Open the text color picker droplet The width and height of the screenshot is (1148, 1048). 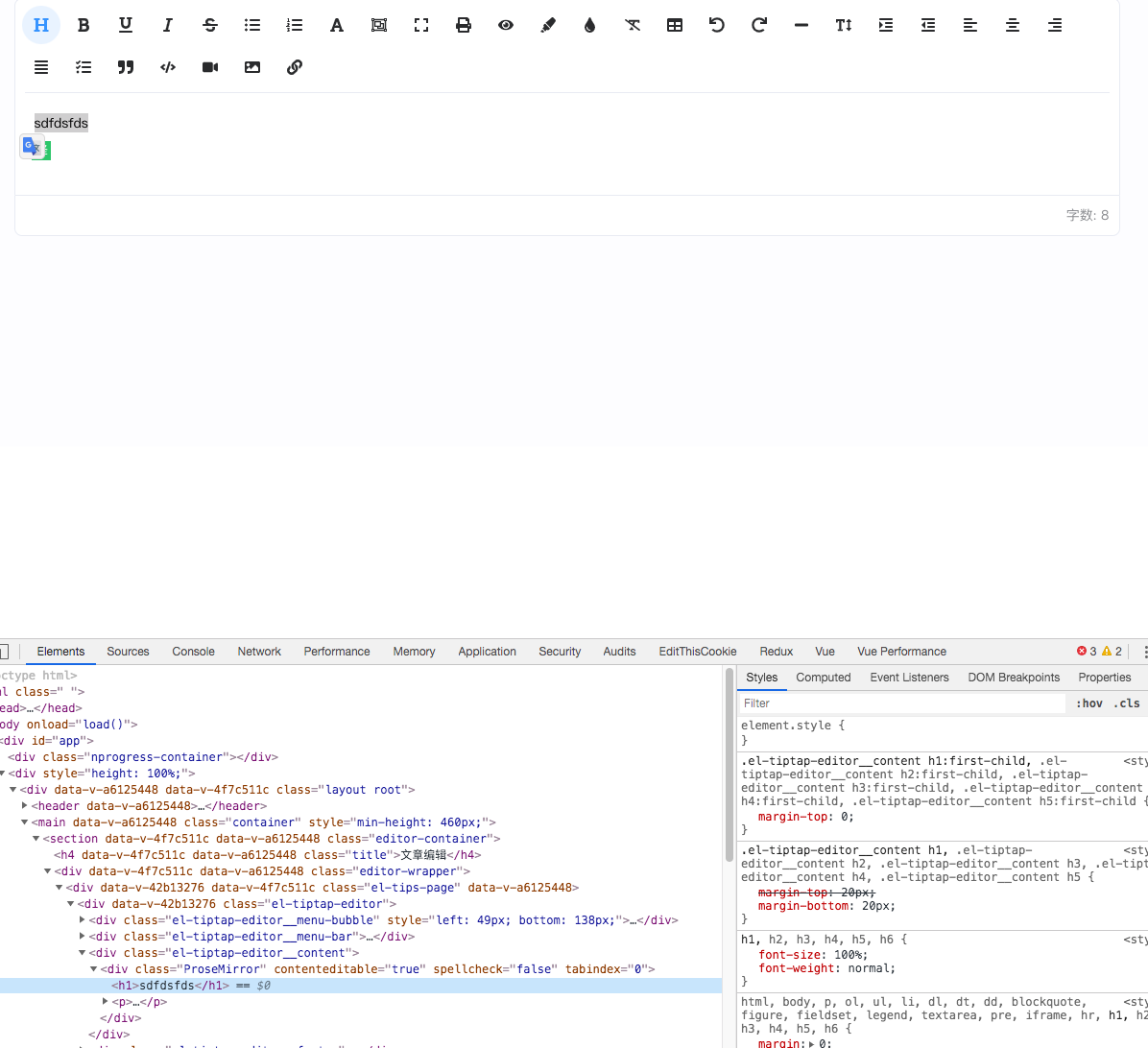[590, 25]
